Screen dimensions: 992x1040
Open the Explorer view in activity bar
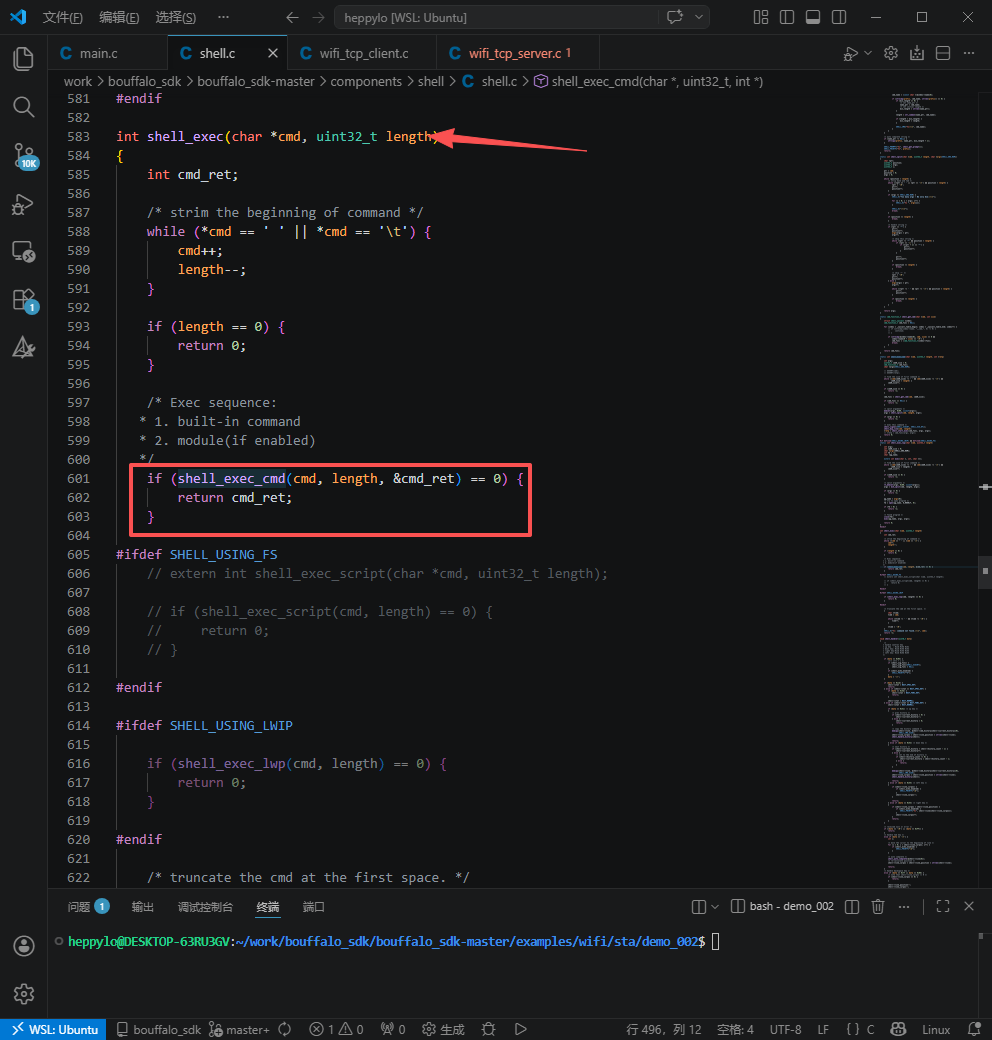[23, 59]
